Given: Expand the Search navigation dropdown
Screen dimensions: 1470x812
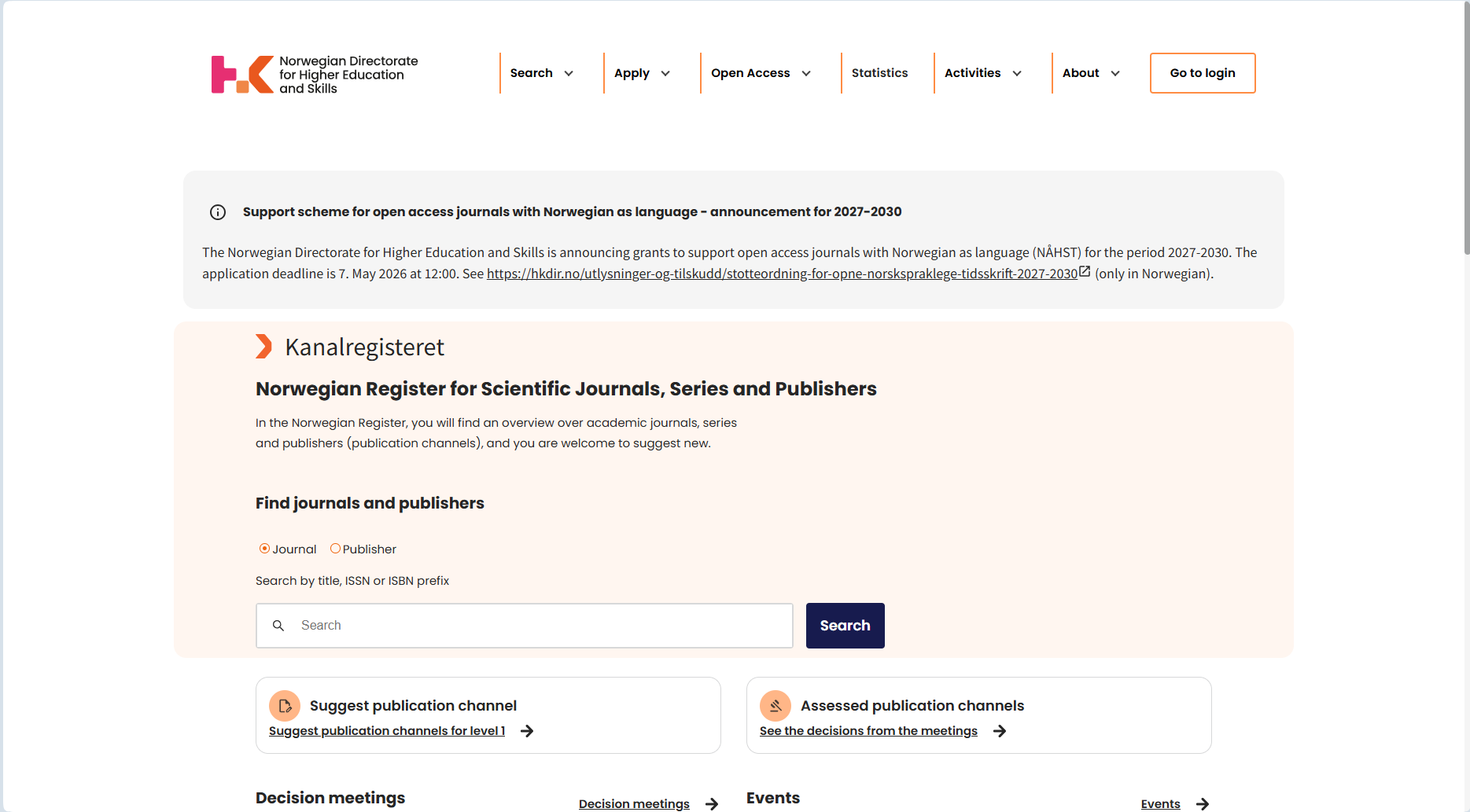Looking at the screenshot, I should click(542, 73).
